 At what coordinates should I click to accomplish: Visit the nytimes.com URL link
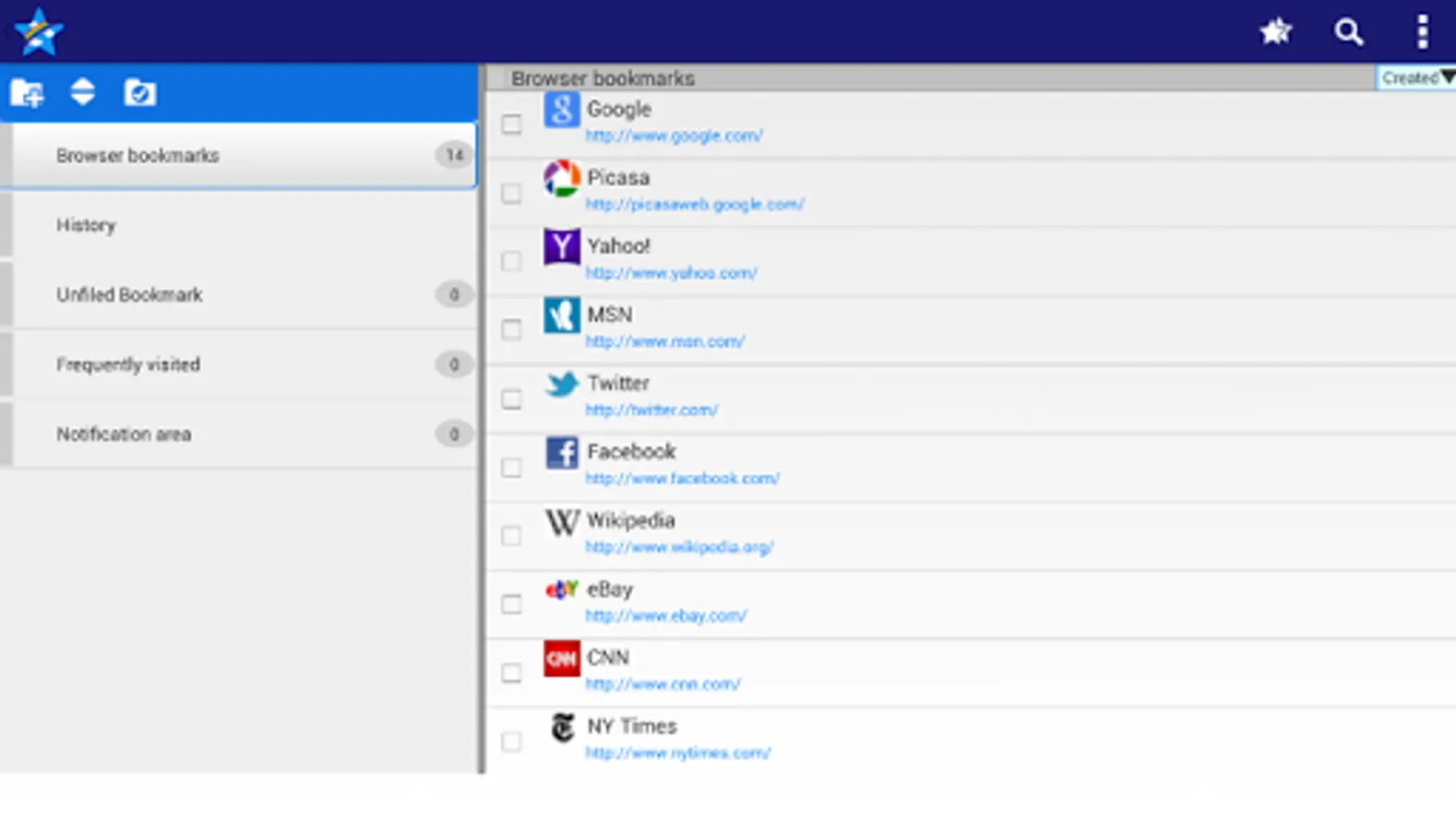(x=678, y=753)
